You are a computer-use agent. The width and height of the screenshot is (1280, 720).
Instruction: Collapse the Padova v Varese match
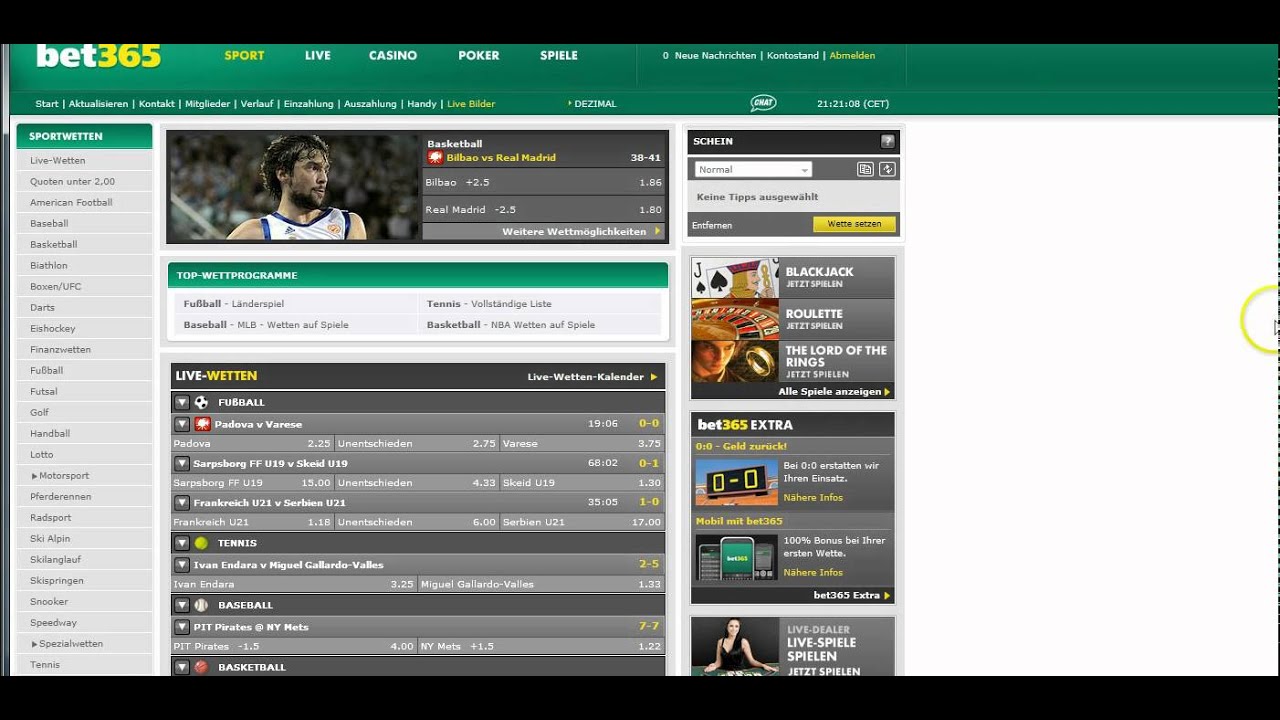pyautogui.click(x=182, y=424)
